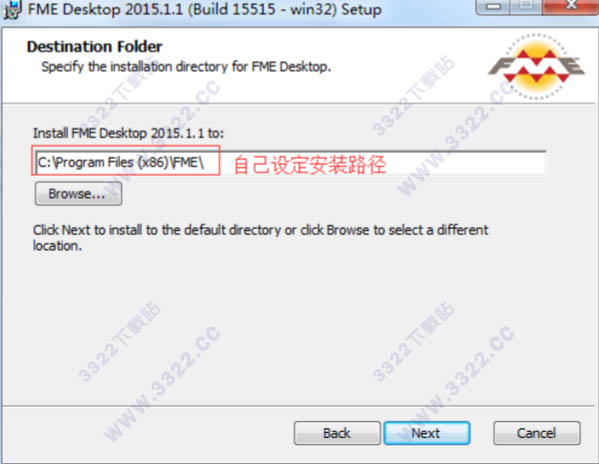Click the 'Specify the installation directory' subtitle
This screenshot has height=464, width=599.
coord(186,67)
